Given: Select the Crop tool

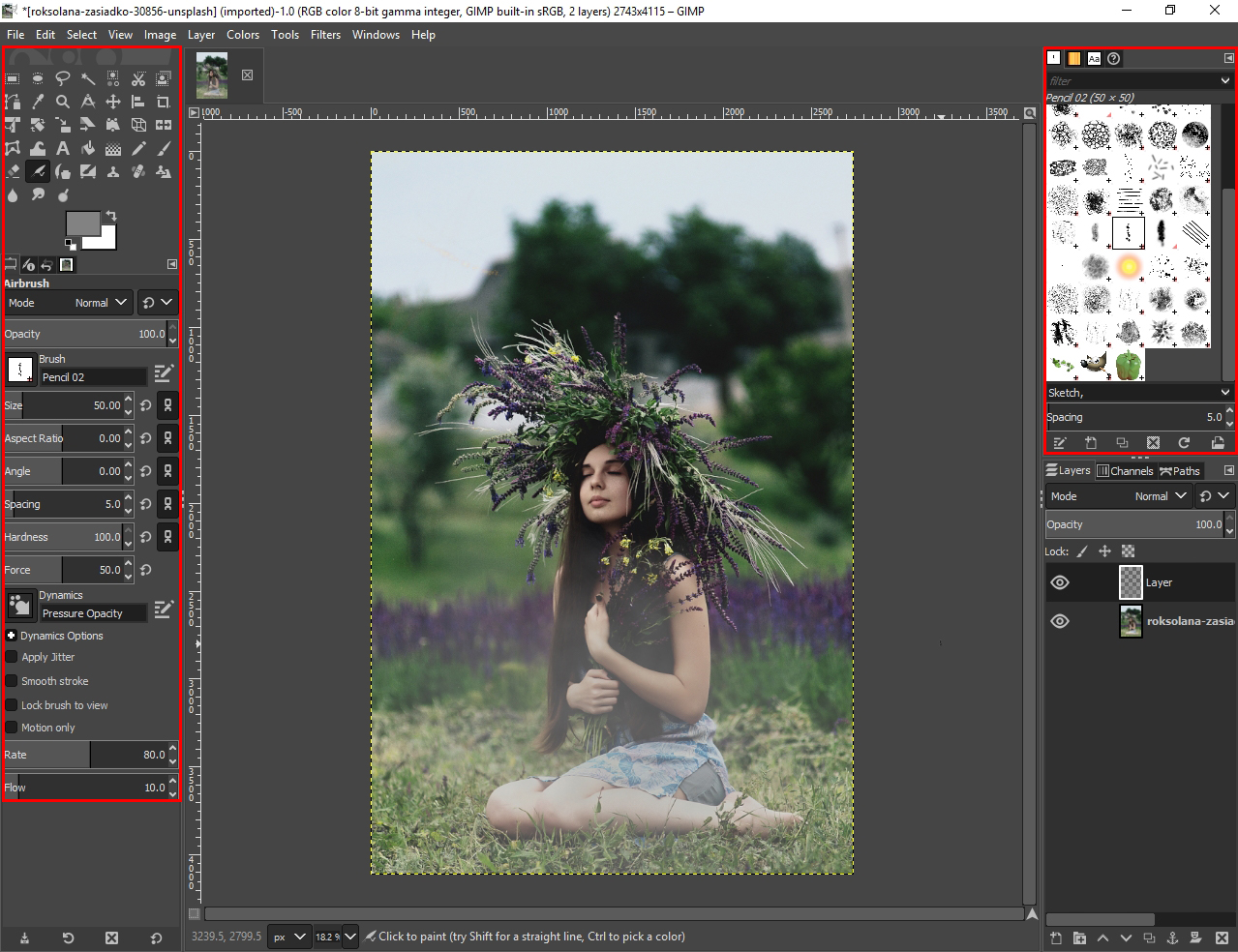Looking at the screenshot, I should tap(164, 102).
